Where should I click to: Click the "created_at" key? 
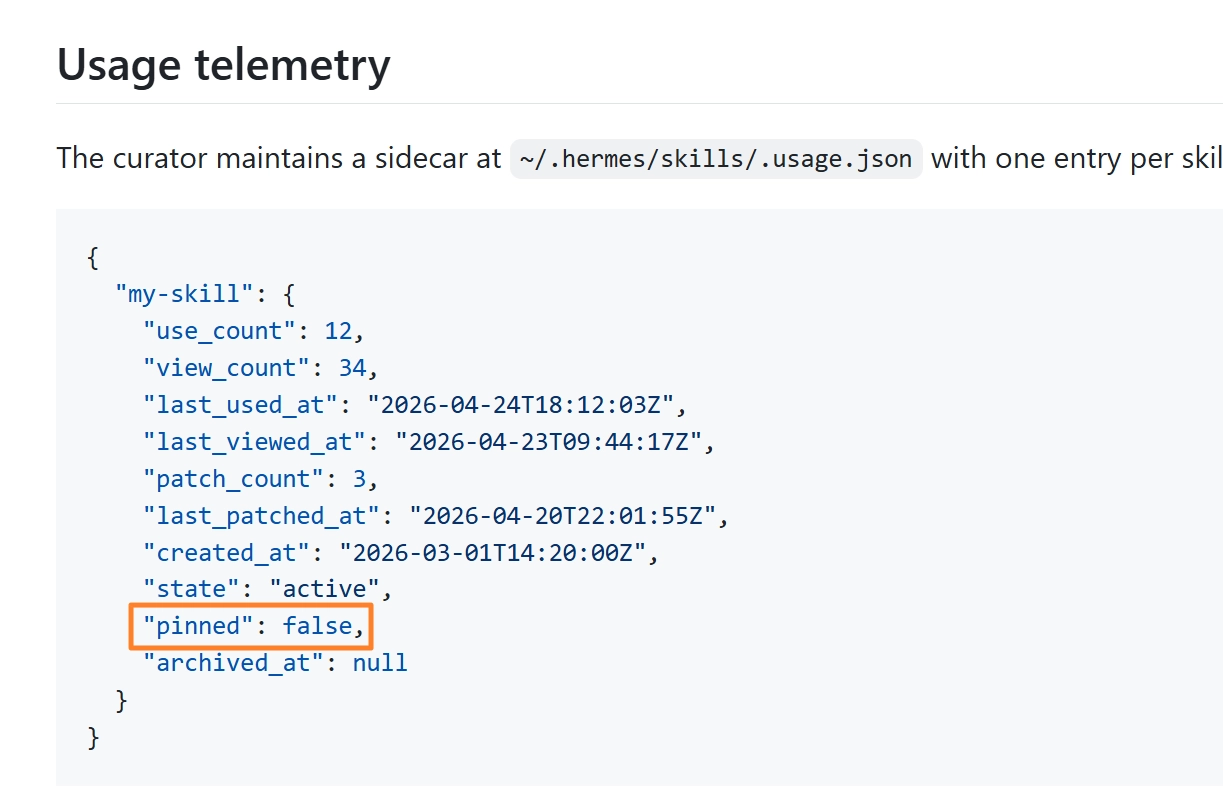(227, 553)
